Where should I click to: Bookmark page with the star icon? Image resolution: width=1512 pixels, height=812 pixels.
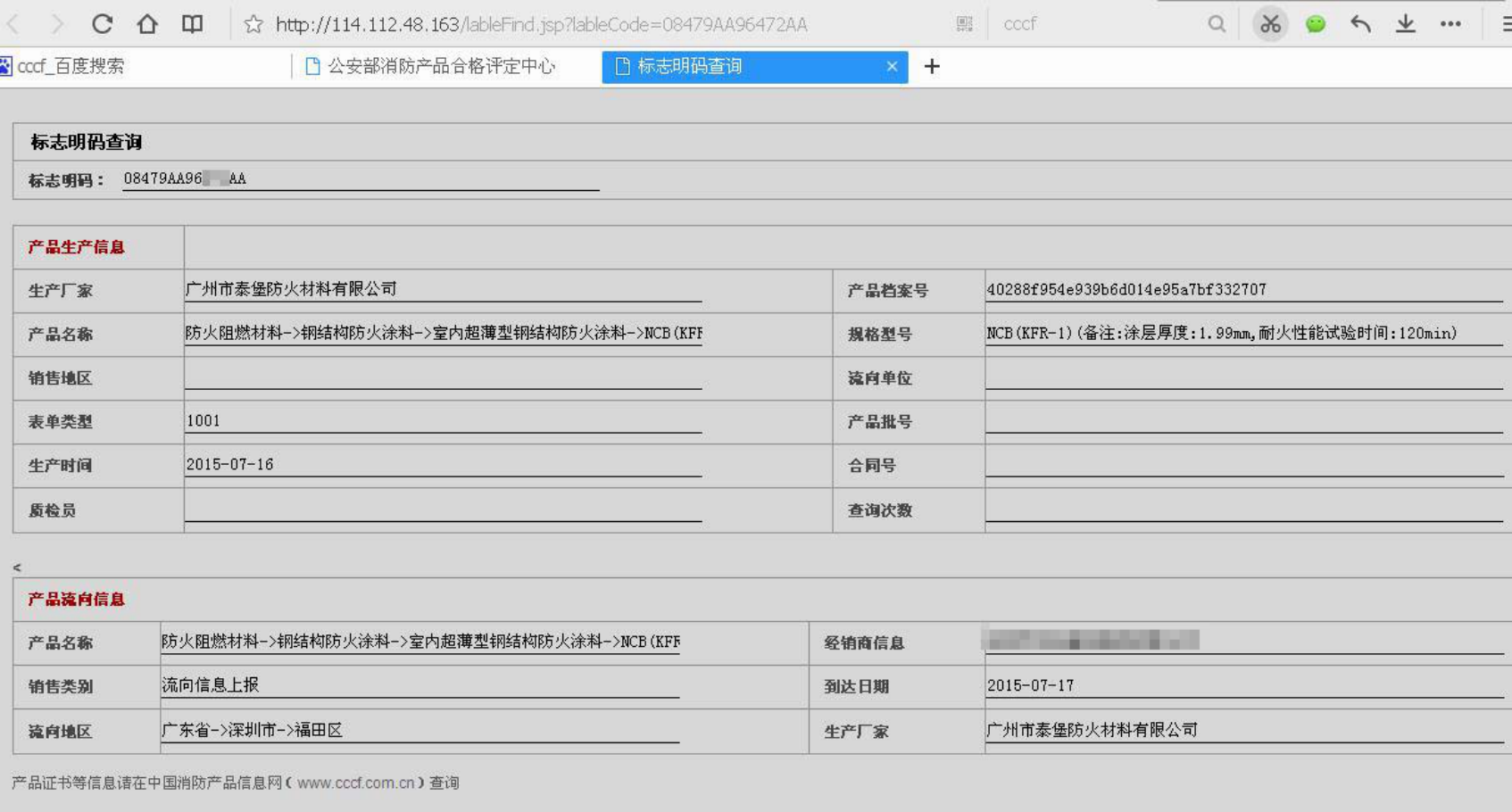point(253,24)
